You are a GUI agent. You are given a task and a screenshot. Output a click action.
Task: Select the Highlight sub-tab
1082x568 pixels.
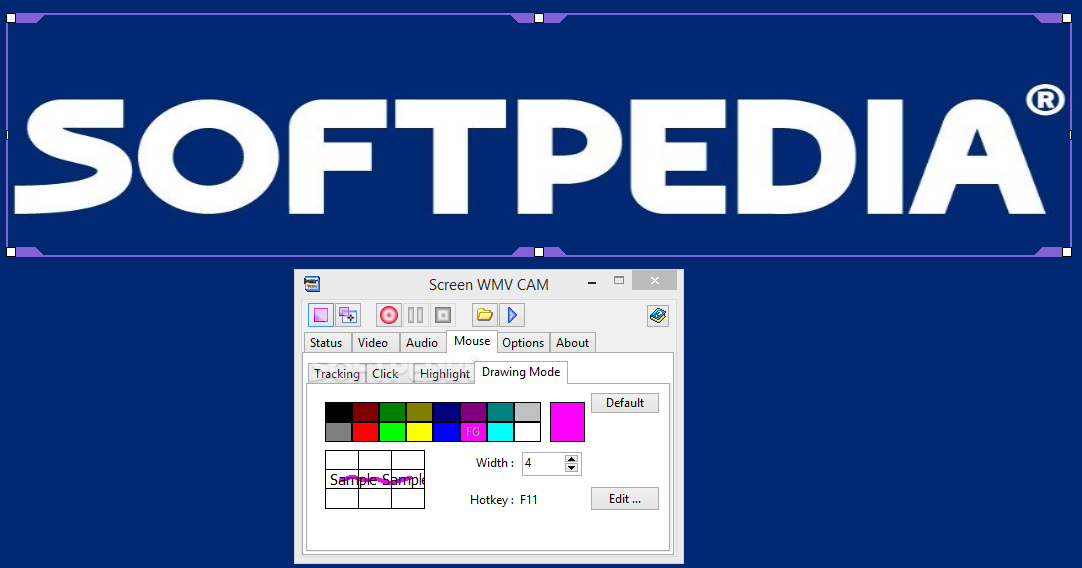(445, 374)
